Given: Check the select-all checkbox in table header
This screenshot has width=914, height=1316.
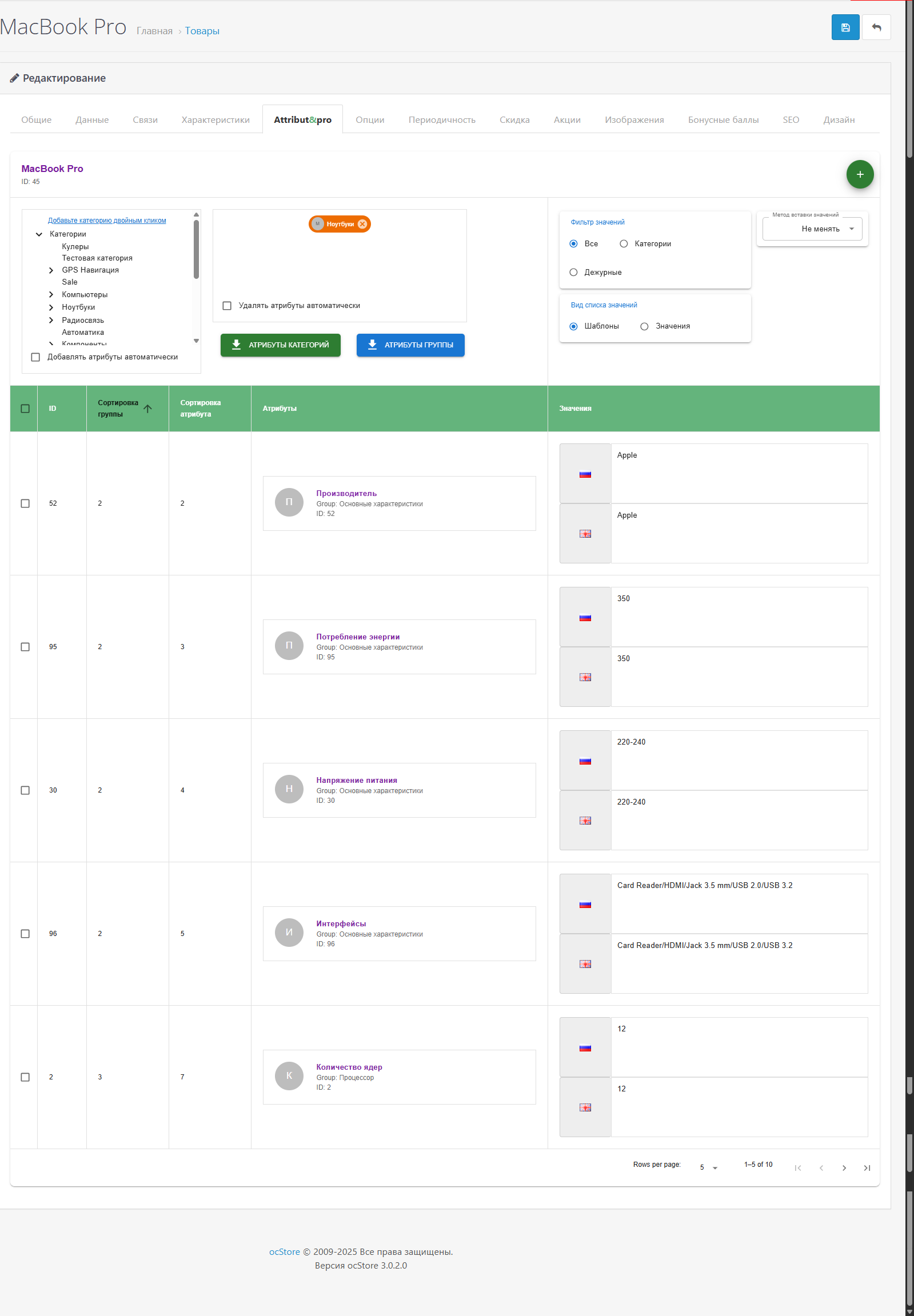Looking at the screenshot, I should tap(25, 408).
